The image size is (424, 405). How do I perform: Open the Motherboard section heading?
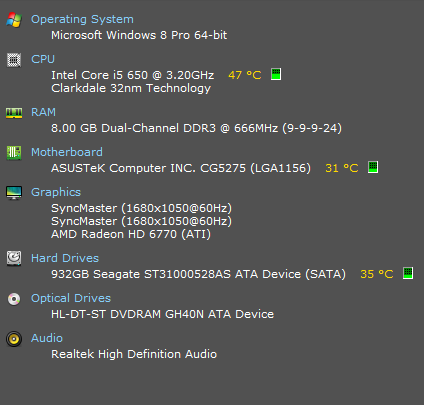point(67,152)
